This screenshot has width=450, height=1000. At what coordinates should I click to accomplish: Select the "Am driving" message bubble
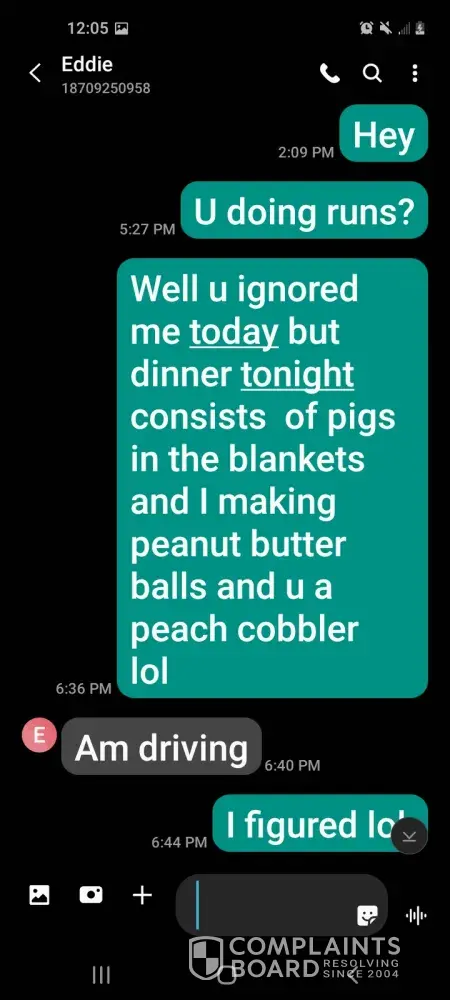click(161, 746)
